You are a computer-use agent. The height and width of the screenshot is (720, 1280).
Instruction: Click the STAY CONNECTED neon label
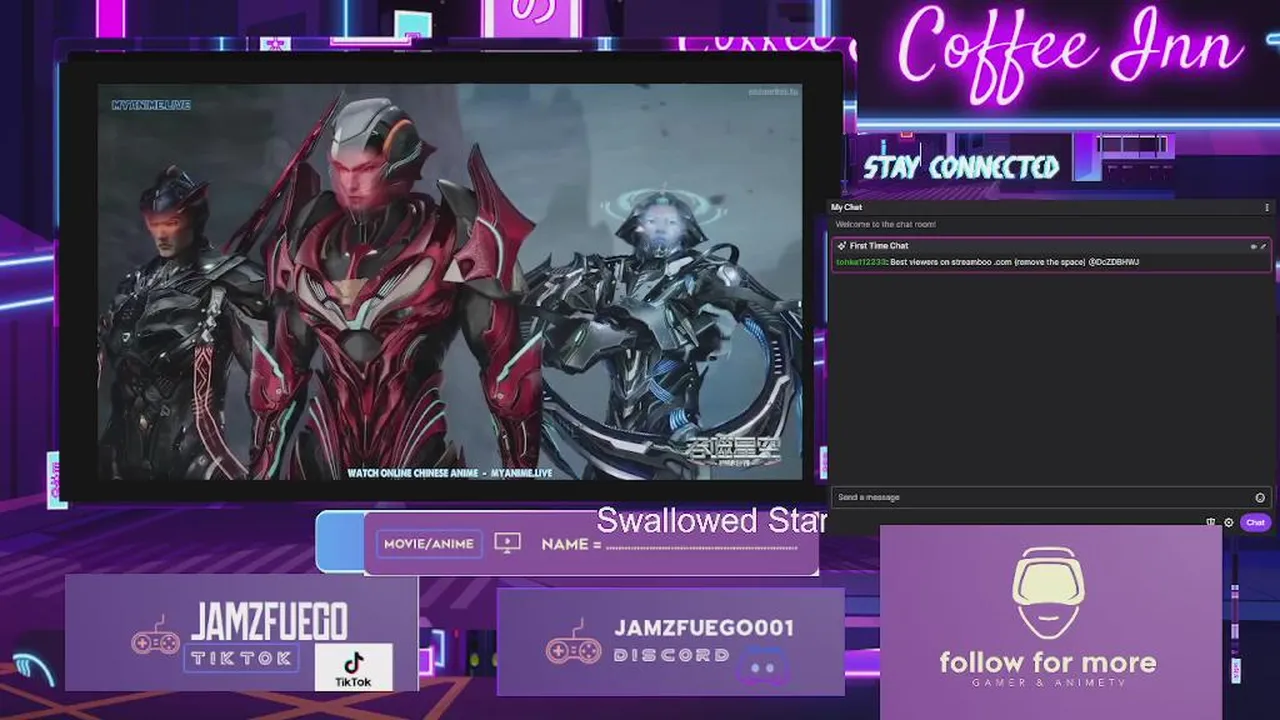click(961, 167)
